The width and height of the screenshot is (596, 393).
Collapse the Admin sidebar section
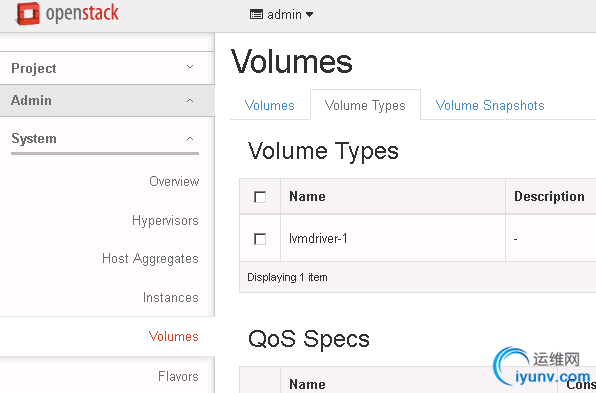click(107, 100)
